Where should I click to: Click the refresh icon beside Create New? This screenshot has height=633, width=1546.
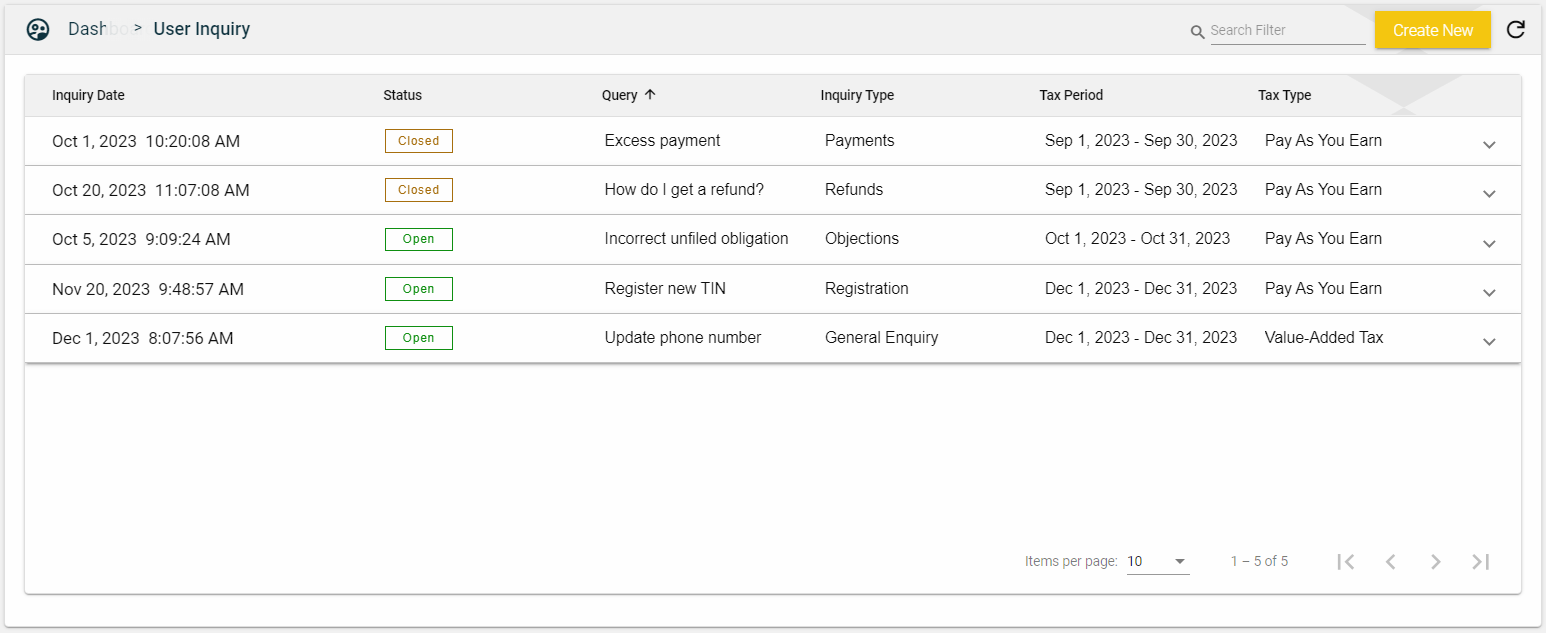coord(1515,30)
